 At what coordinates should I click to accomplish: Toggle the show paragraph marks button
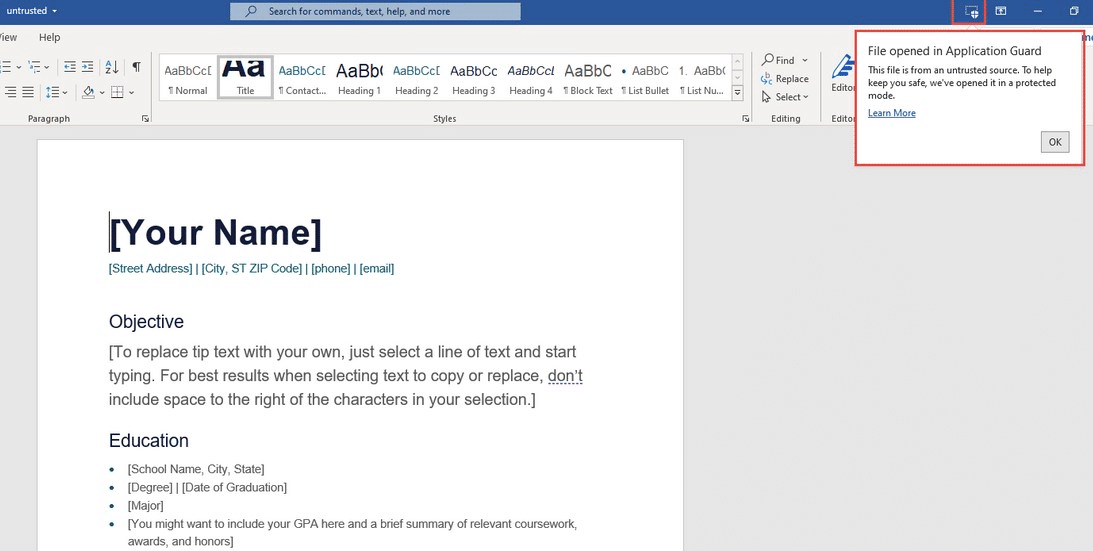(x=137, y=67)
